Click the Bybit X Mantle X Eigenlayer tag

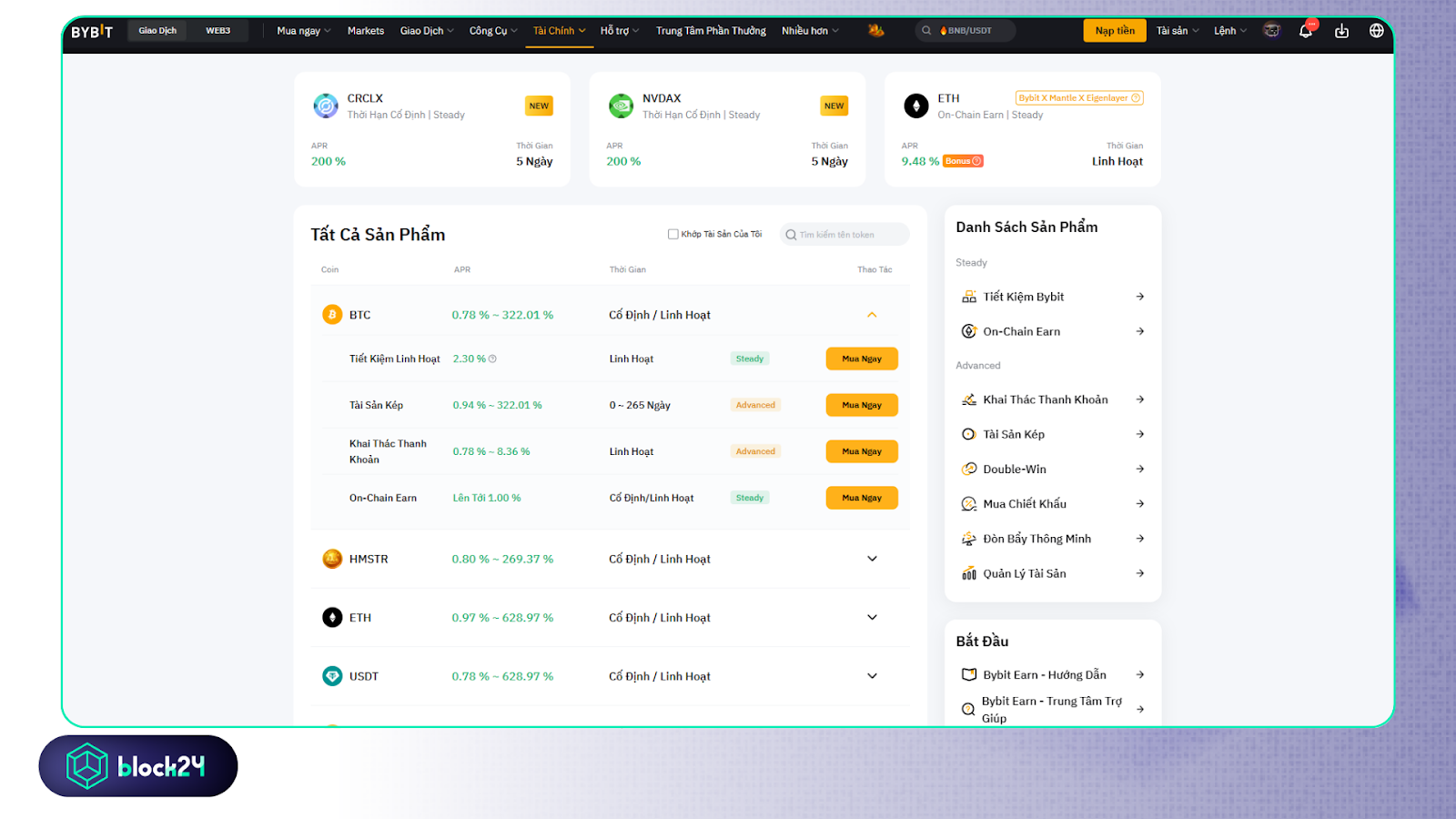point(1079,98)
